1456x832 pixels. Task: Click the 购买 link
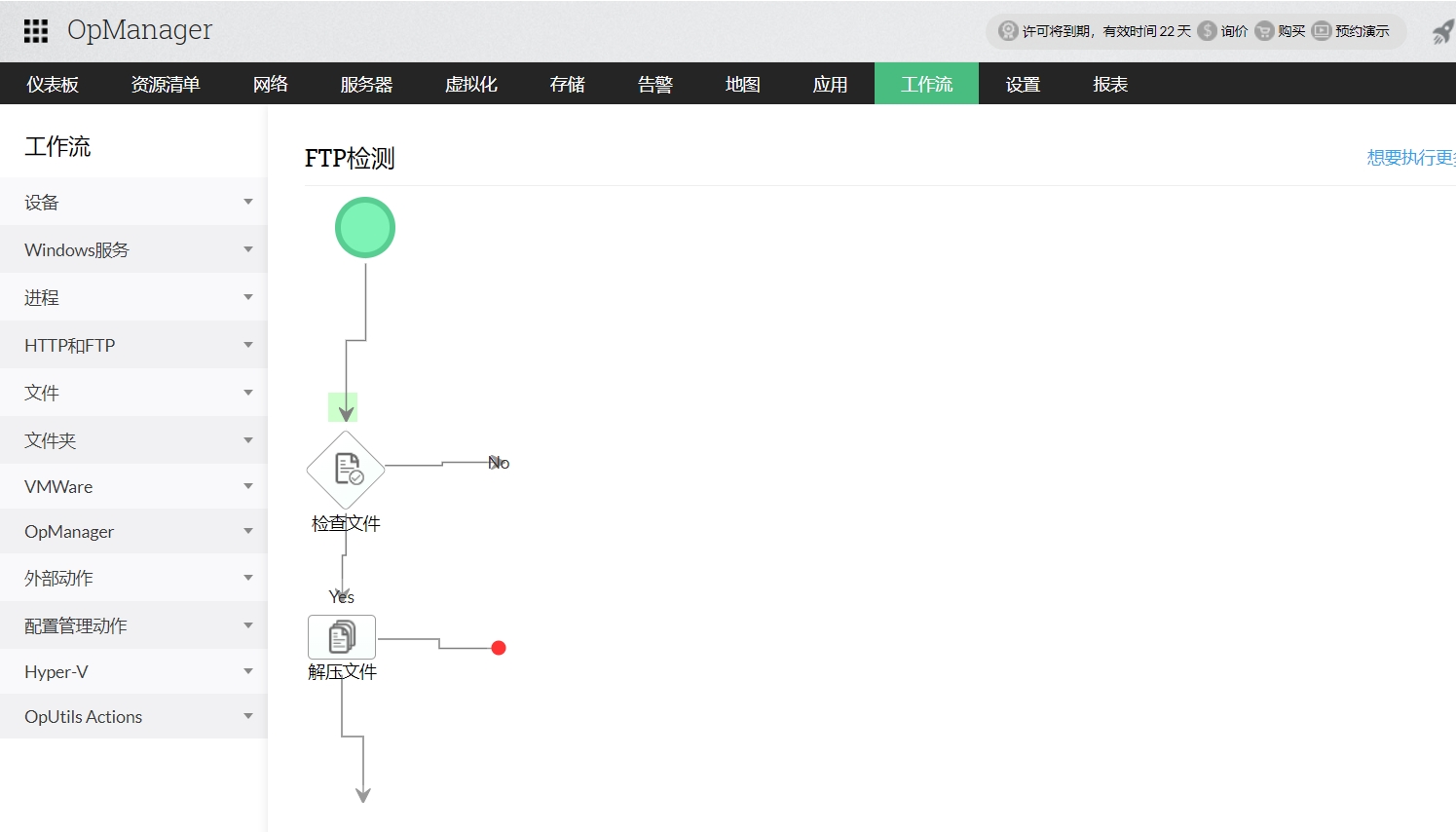1291,31
